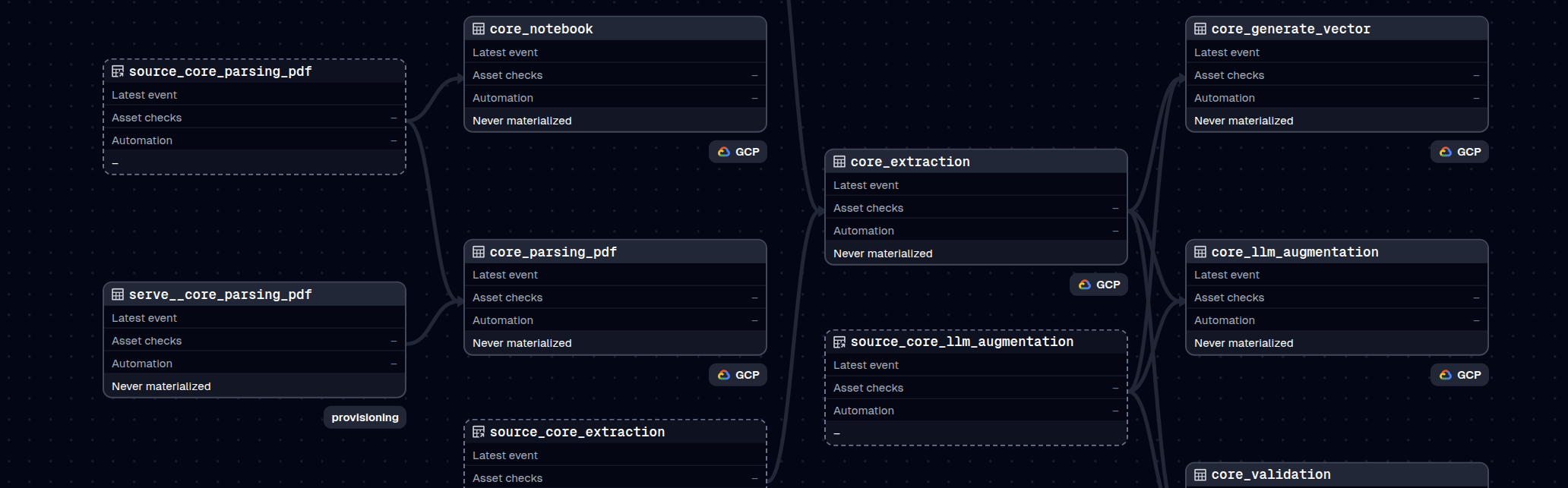Click the source icon on source_core_extraction node
Image resolution: width=1568 pixels, height=488 pixels.
point(479,432)
